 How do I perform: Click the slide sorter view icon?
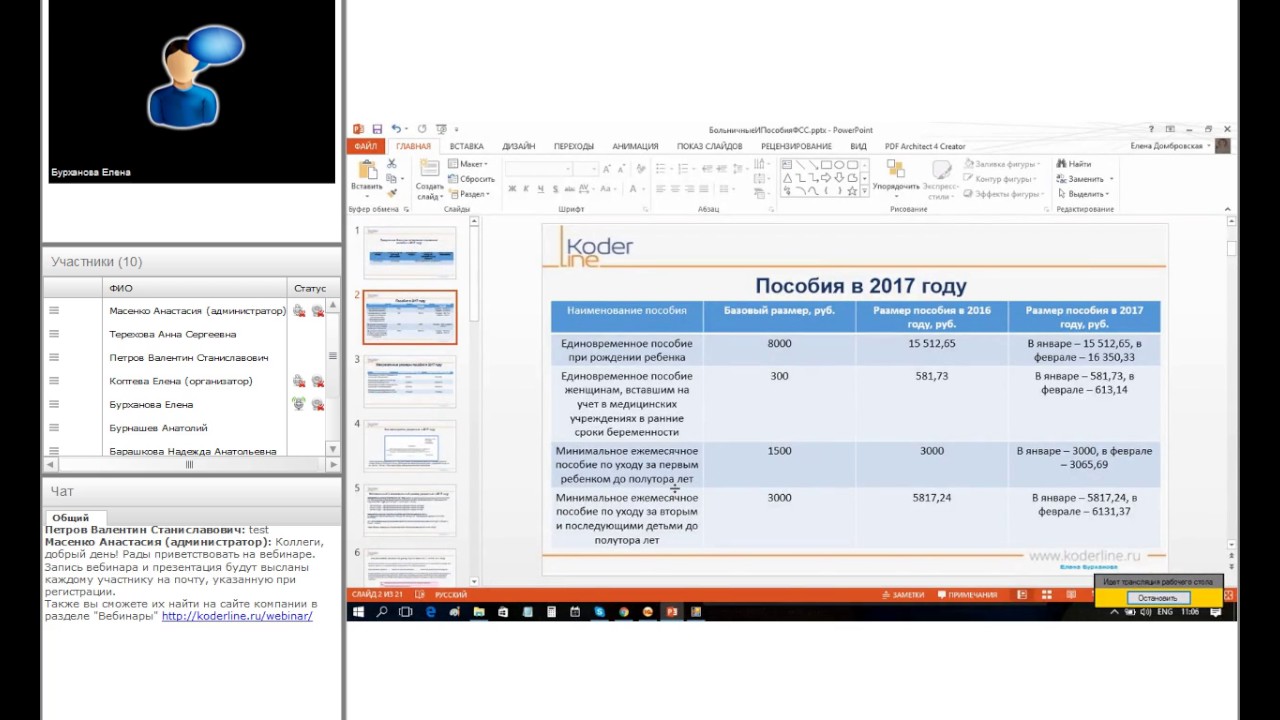click(x=1046, y=594)
